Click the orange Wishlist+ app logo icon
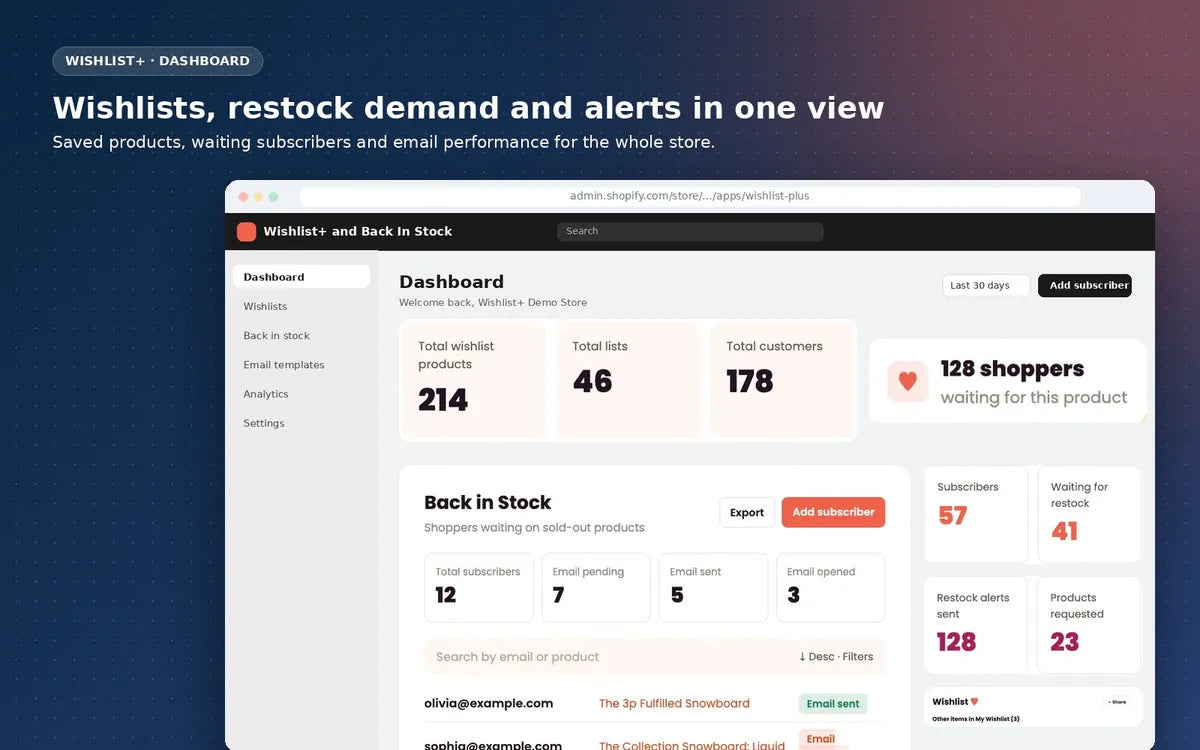The image size is (1200, 750). pyautogui.click(x=246, y=231)
